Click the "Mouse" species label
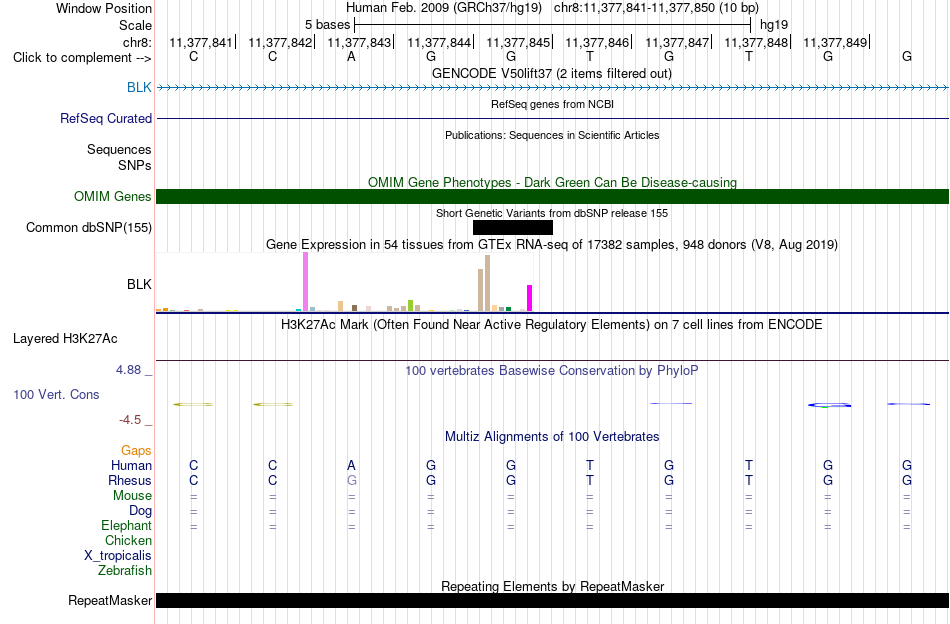The width and height of the screenshot is (950, 624). [132, 496]
